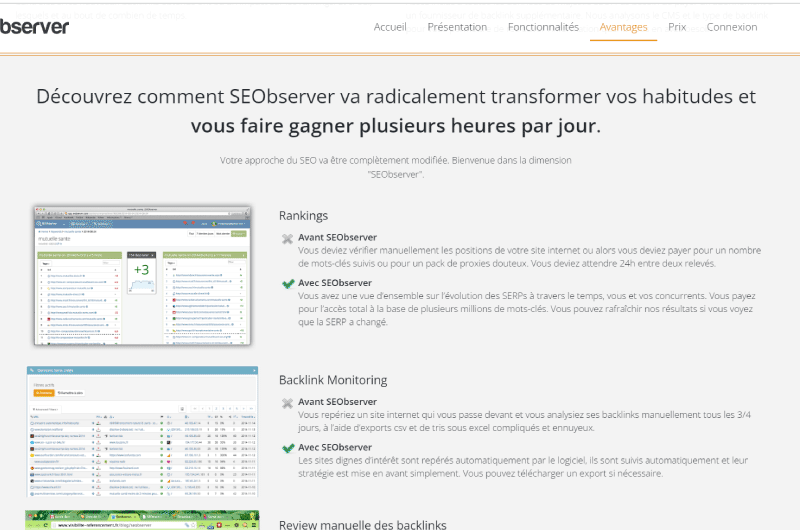Click the green checkmark under Backlink Monitoring

point(288,448)
